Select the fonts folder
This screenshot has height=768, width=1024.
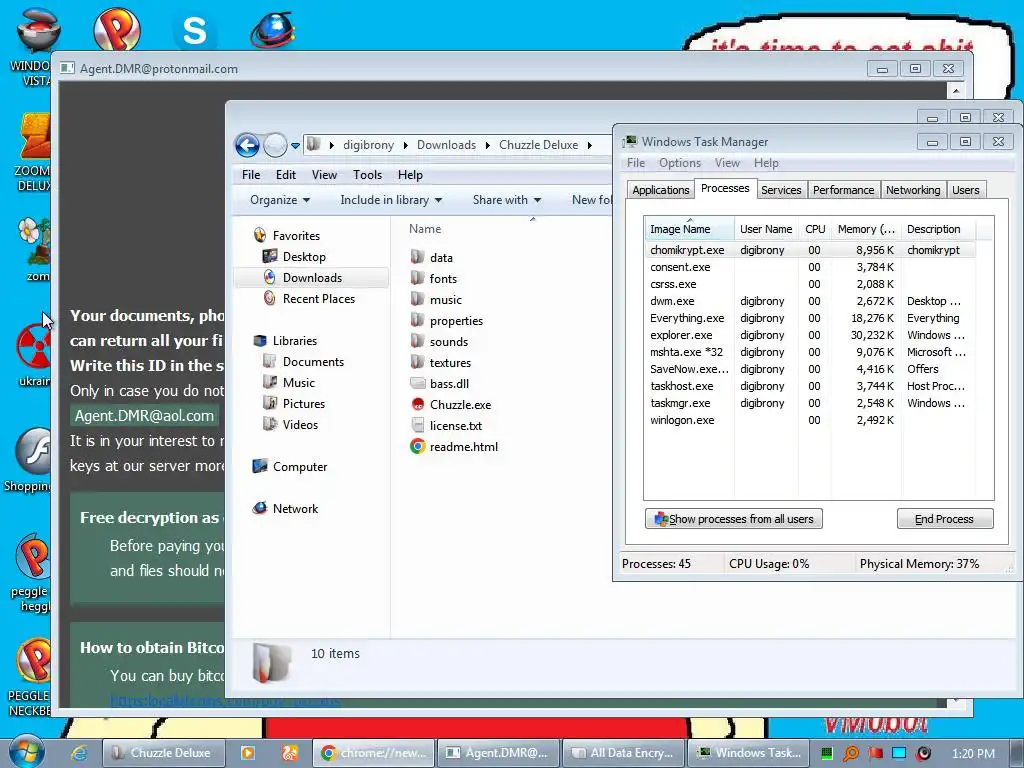pos(443,279)
